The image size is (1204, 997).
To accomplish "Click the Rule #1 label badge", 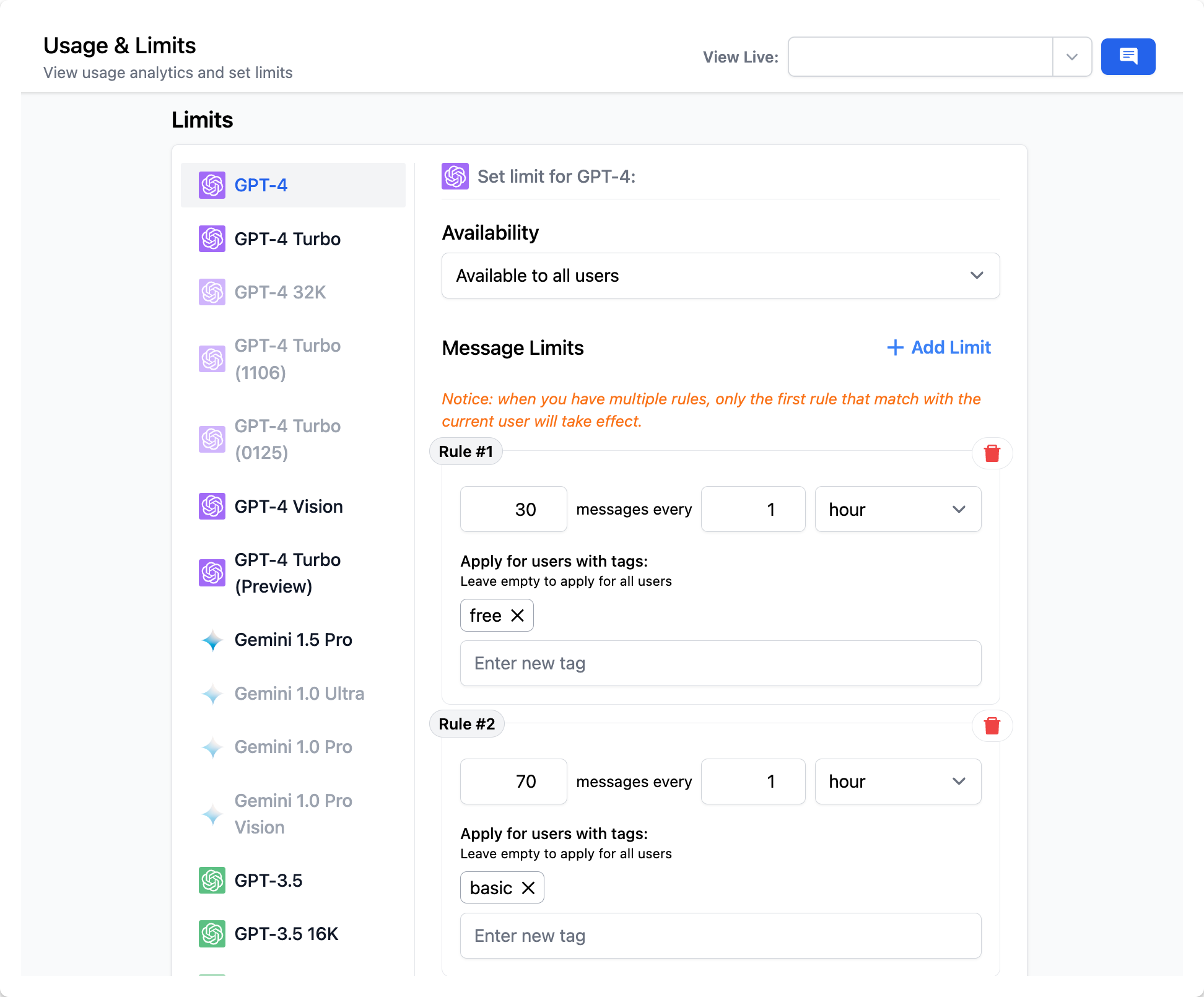I will pyautogui.click(x=466, y=451).
